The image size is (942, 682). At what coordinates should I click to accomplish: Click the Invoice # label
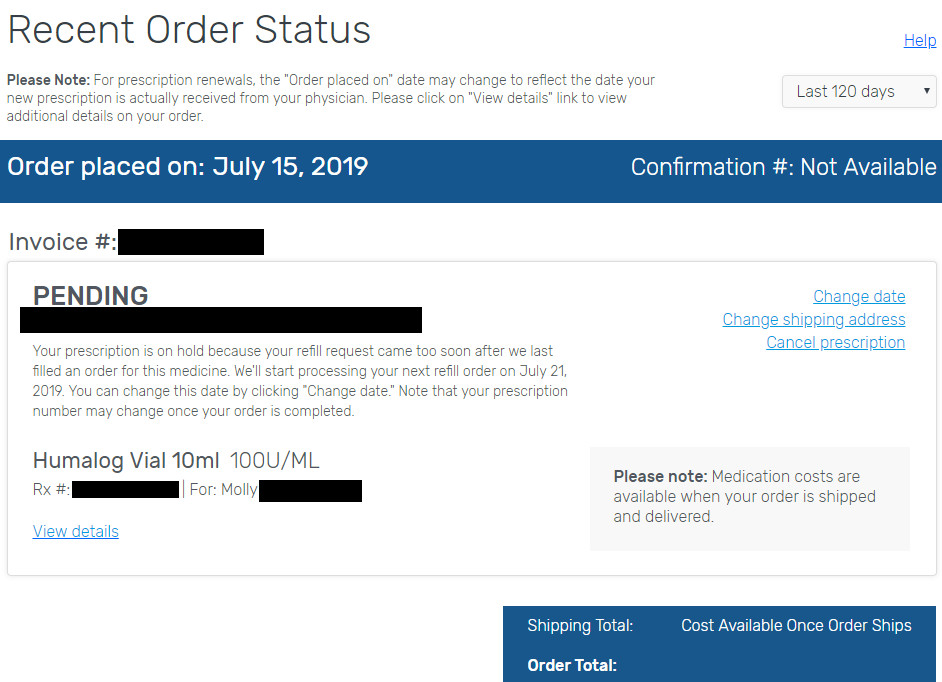coord(62,242)
